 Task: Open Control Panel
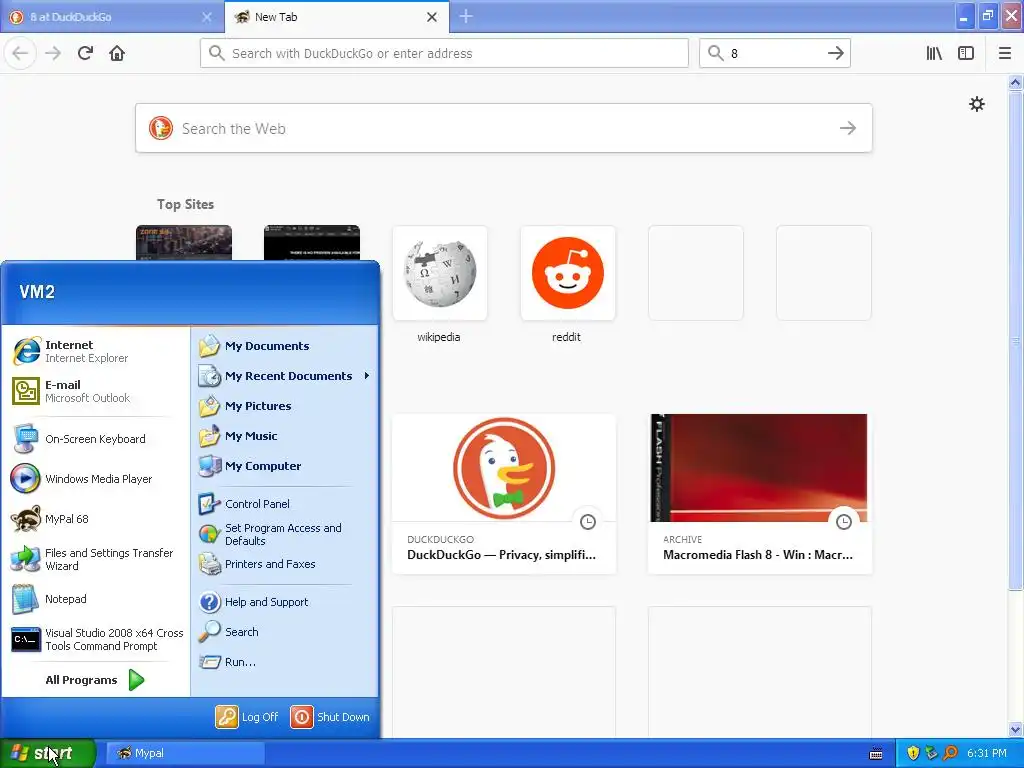click(x=285, y=504)
